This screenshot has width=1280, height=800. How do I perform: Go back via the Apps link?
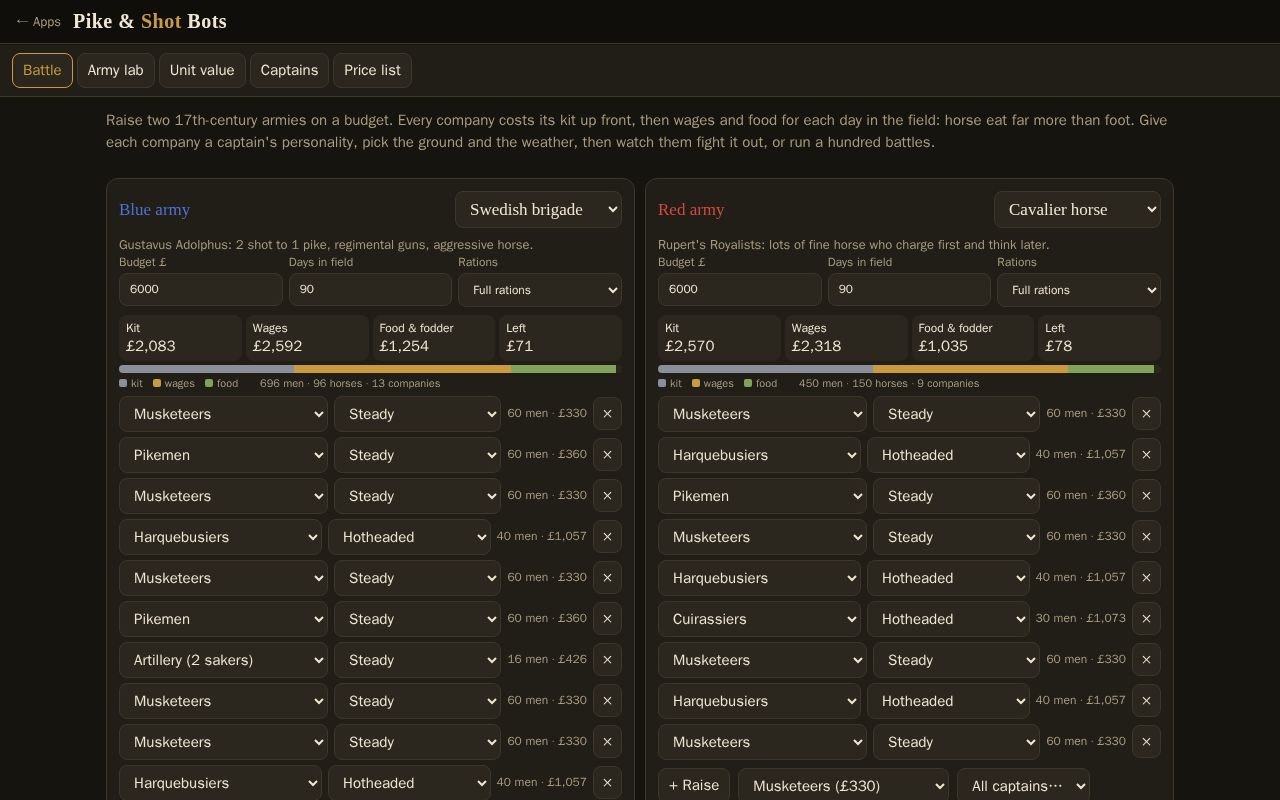pyautogui.click(x=38, y=21)
